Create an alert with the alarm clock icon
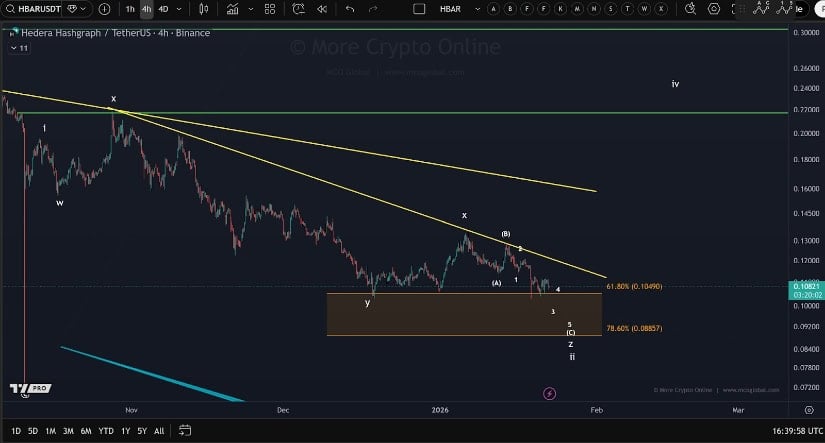 click(x=298, y=9)
